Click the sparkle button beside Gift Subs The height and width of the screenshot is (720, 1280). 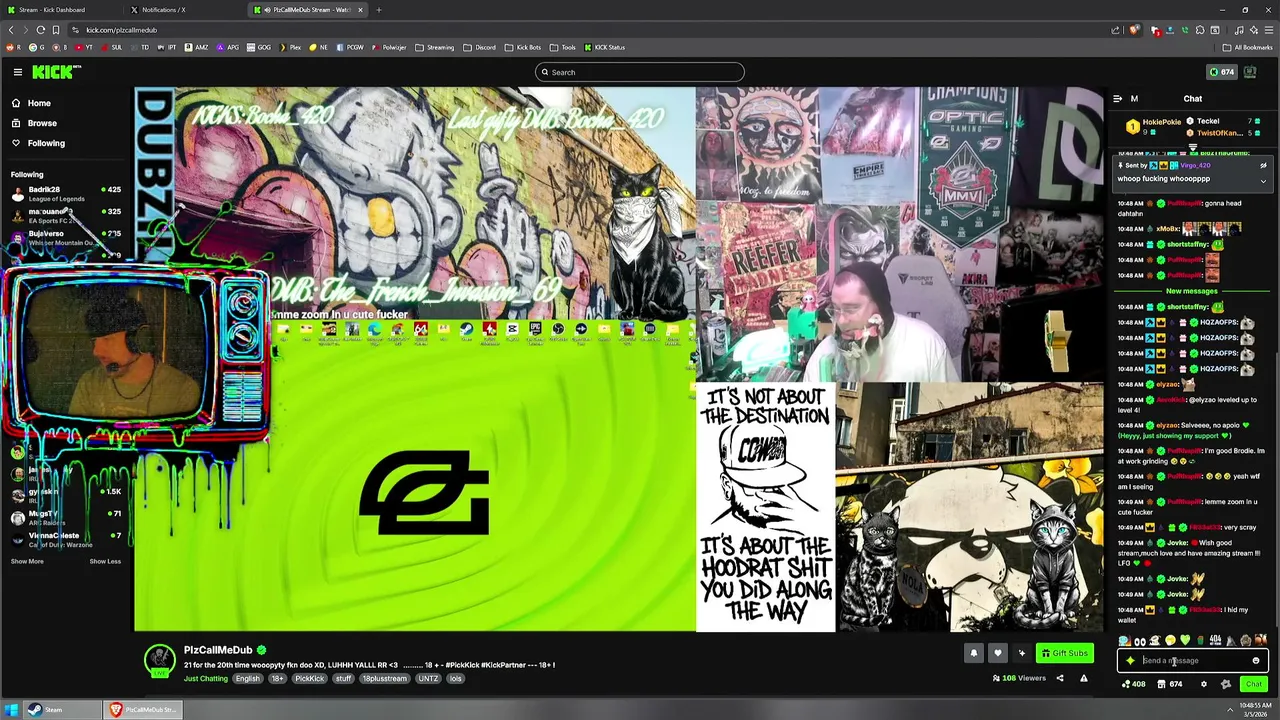pos(1021,653)
